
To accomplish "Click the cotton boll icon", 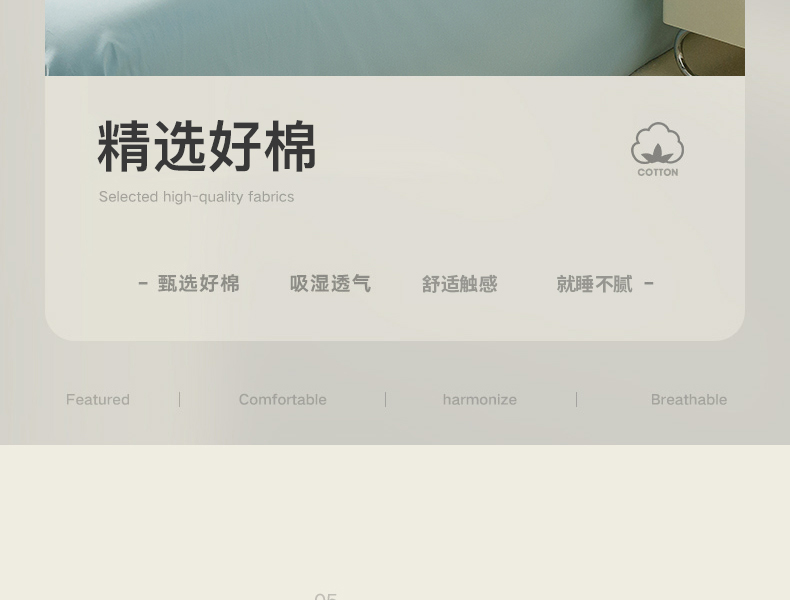I will (x=657, y=143).
